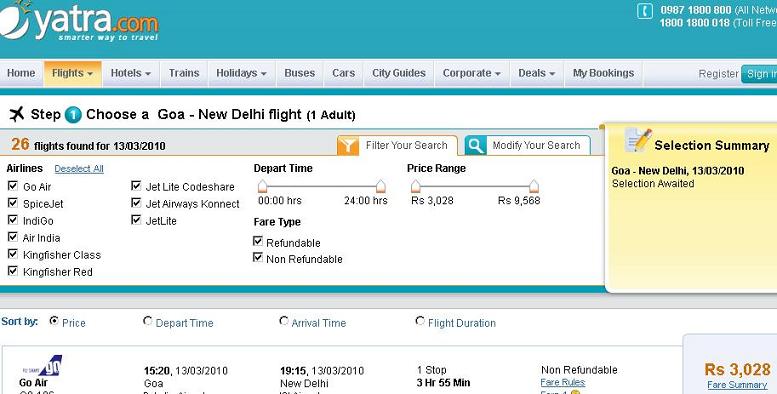777x394 pixels.
Task: Open the Flights dropdown menu
Action: (73, 73)
